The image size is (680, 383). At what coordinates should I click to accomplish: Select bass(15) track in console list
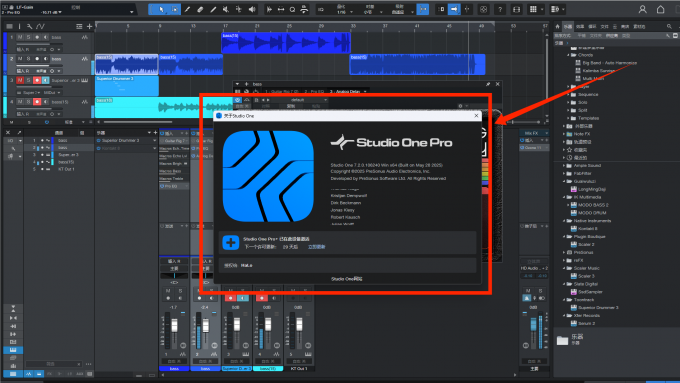click(65, 162)
